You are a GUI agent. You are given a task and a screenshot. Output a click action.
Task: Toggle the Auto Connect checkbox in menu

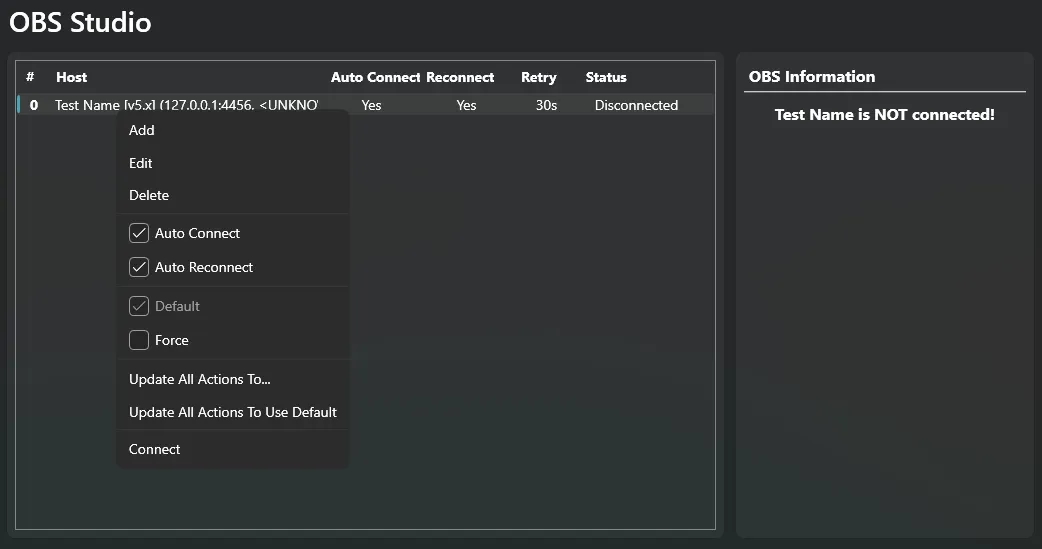pyautogui.click(x=139, y=233)
